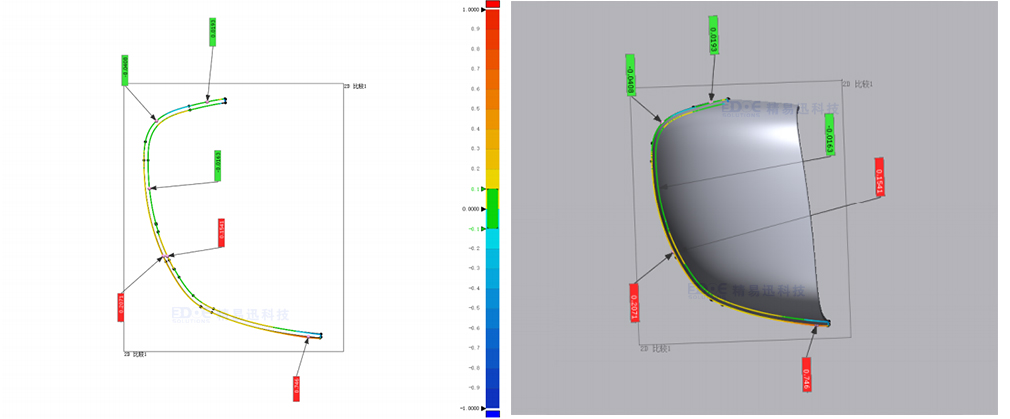Image resolution: width=1010 pixels, height=419 pixels.
Task: Pick the green band of the color legend
Action: coord(492,209)
